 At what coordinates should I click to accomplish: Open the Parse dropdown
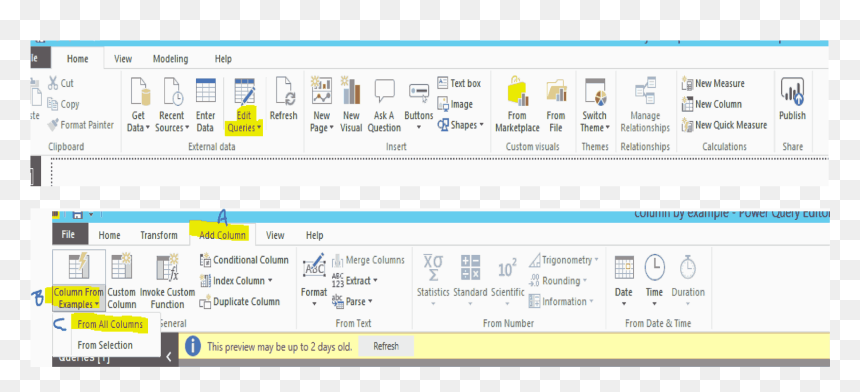352,302
